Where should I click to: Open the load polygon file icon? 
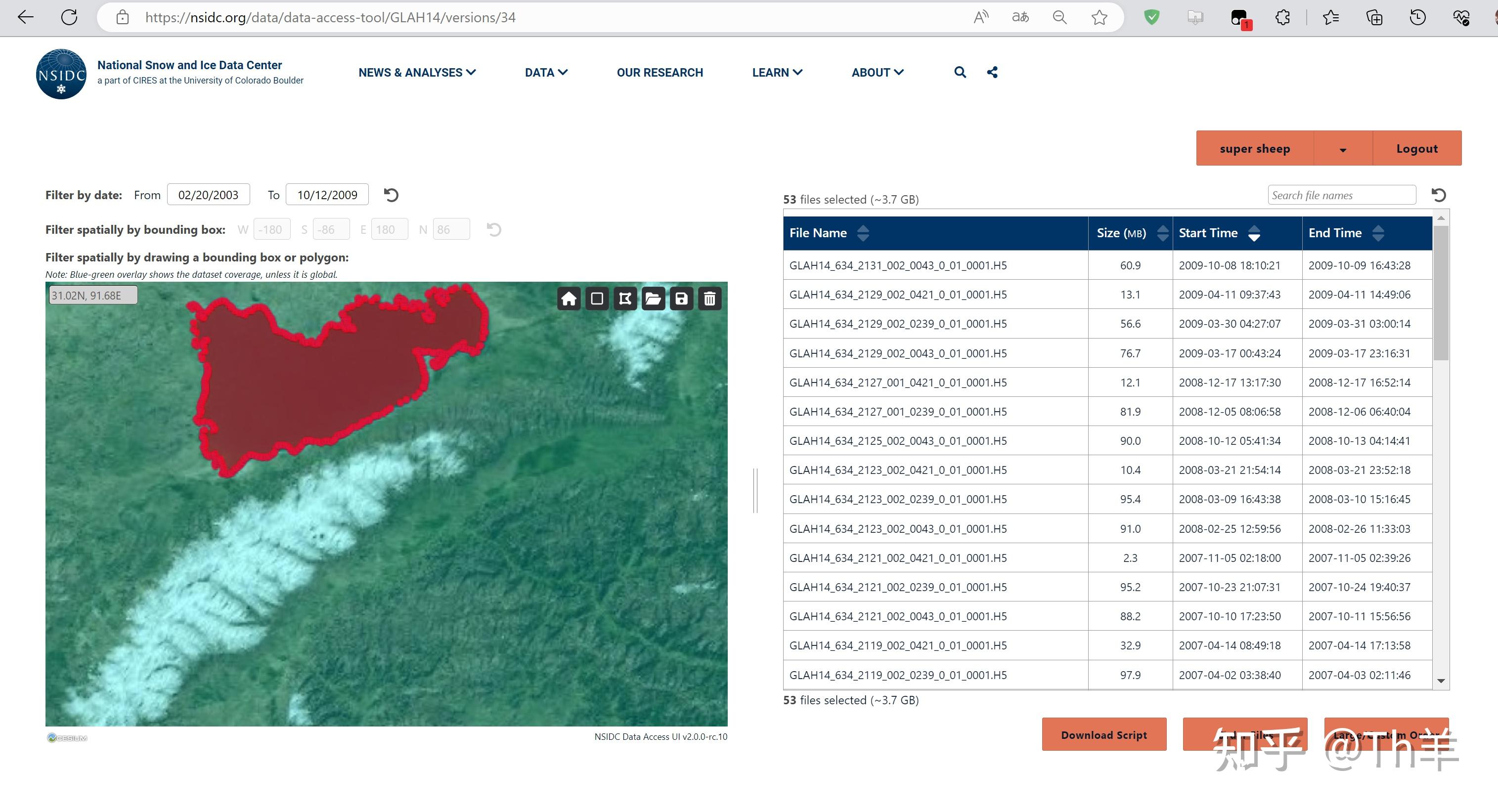pos(653,299)
